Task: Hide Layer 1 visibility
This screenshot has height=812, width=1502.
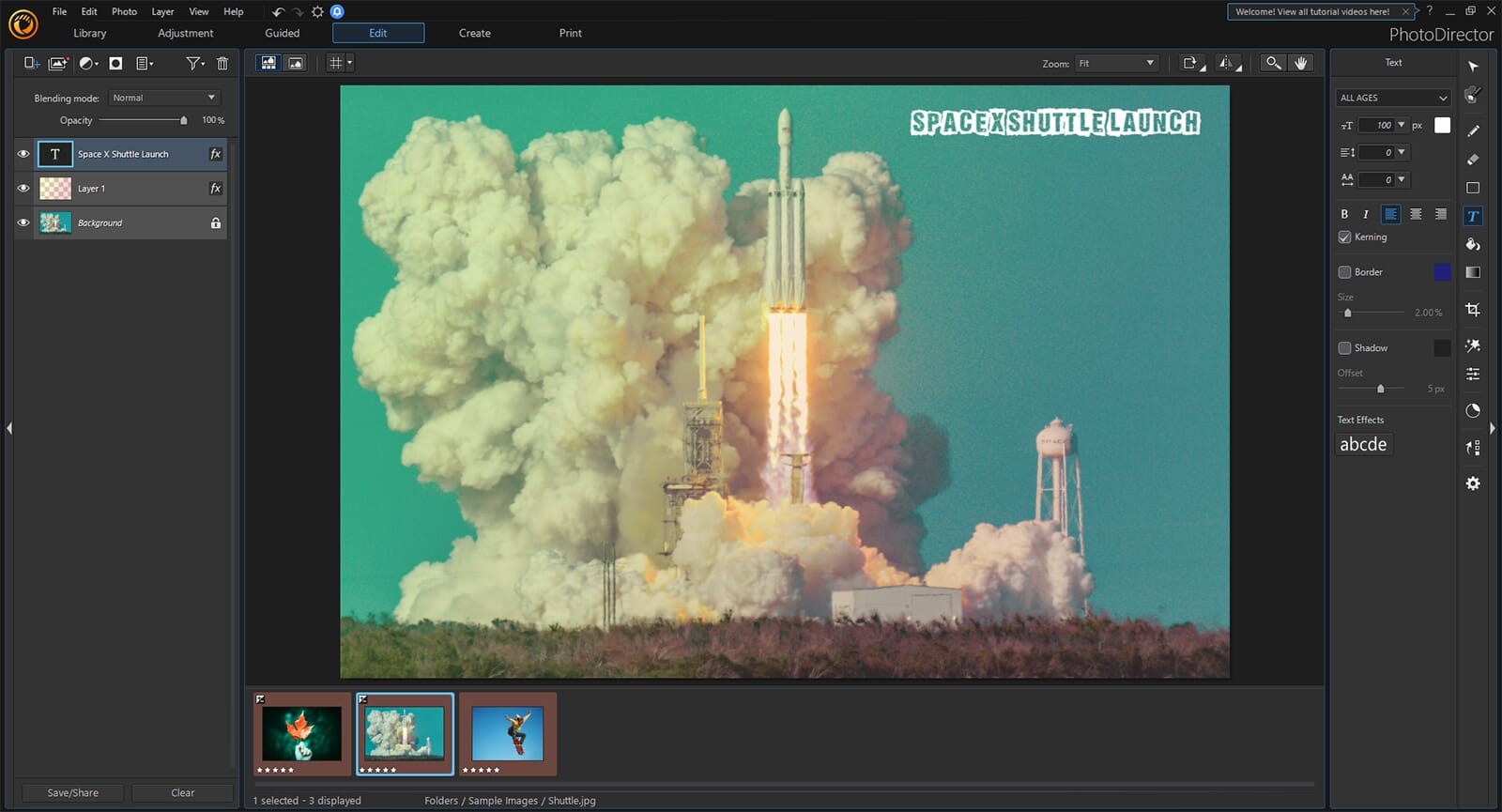Action: pos(23,189)
